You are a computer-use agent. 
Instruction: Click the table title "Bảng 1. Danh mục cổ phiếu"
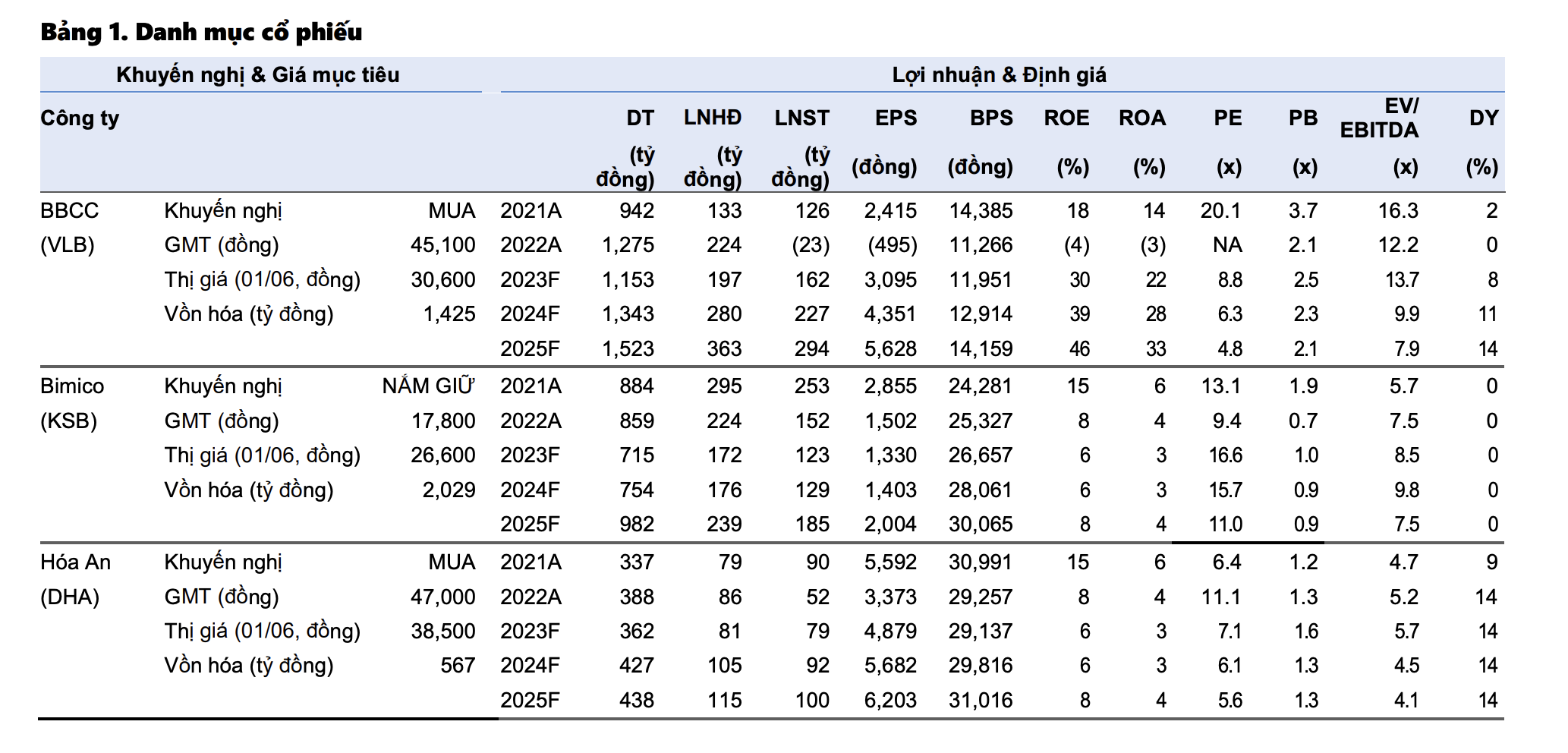pyautogui.click(x=201, y=32)
